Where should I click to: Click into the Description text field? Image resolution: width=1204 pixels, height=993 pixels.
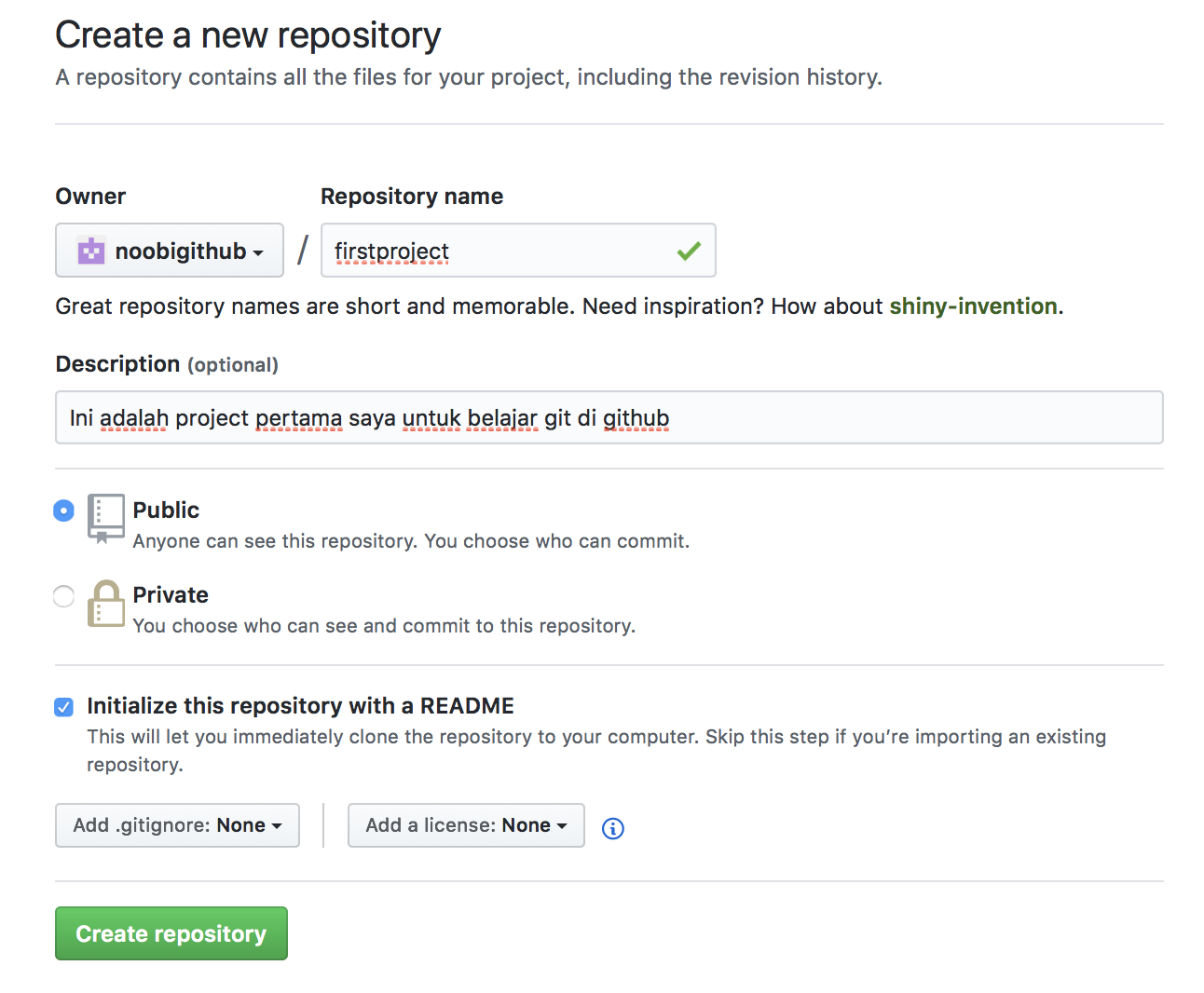[x=609, y=418]
